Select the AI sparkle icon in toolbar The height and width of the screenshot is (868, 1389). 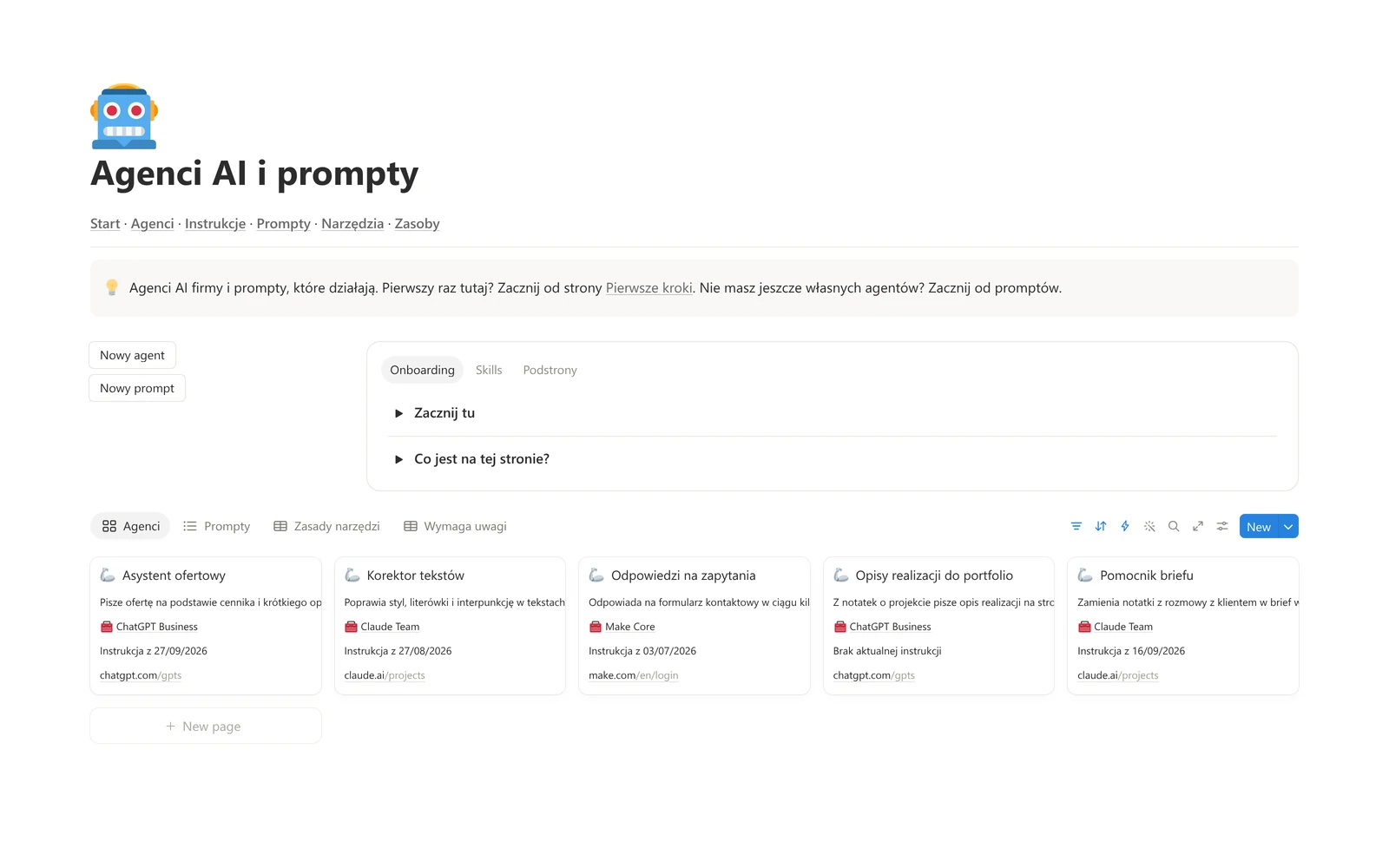click(x=1149, y=526)
